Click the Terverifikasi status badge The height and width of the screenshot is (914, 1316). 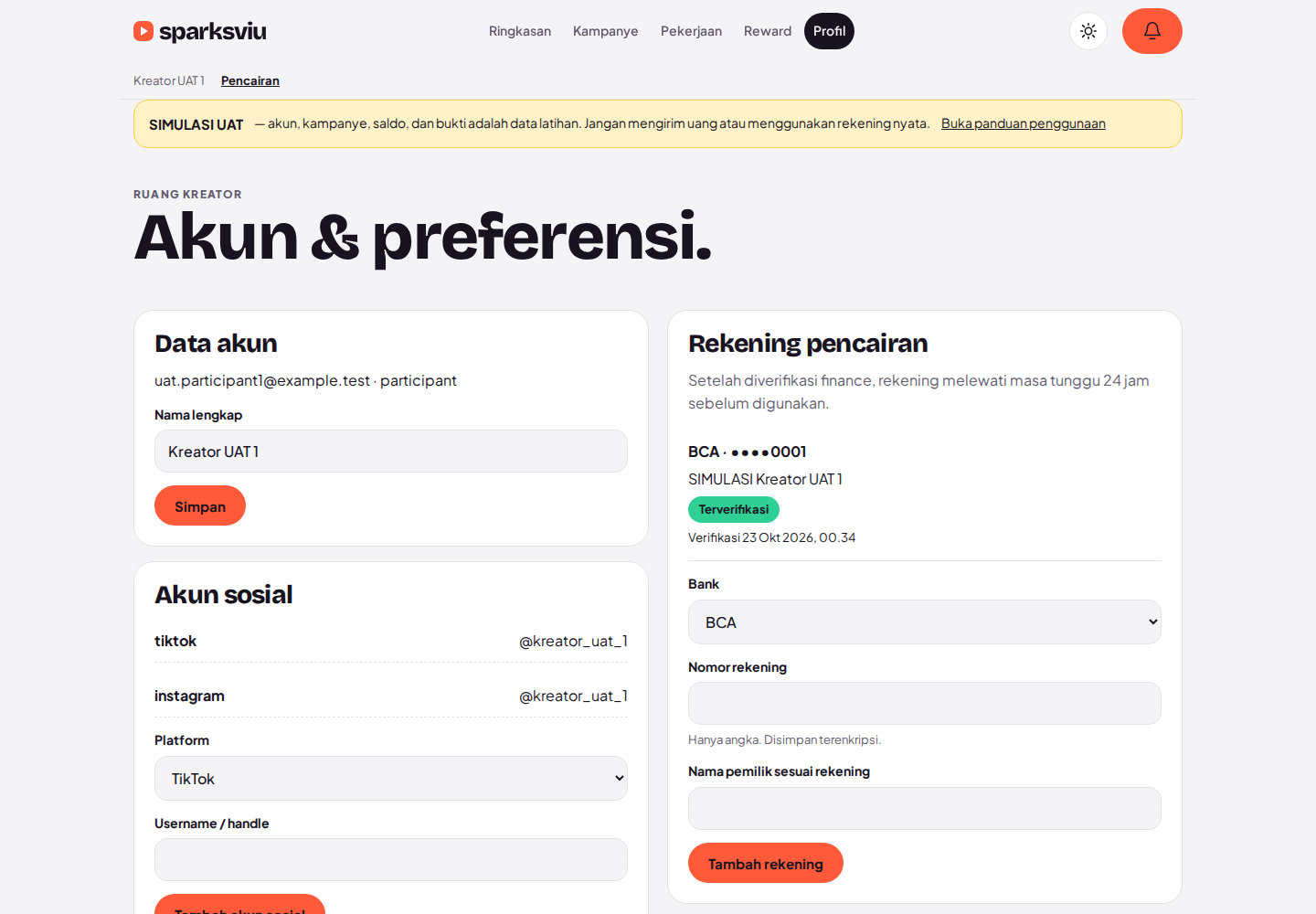click(x=734, y=509)
